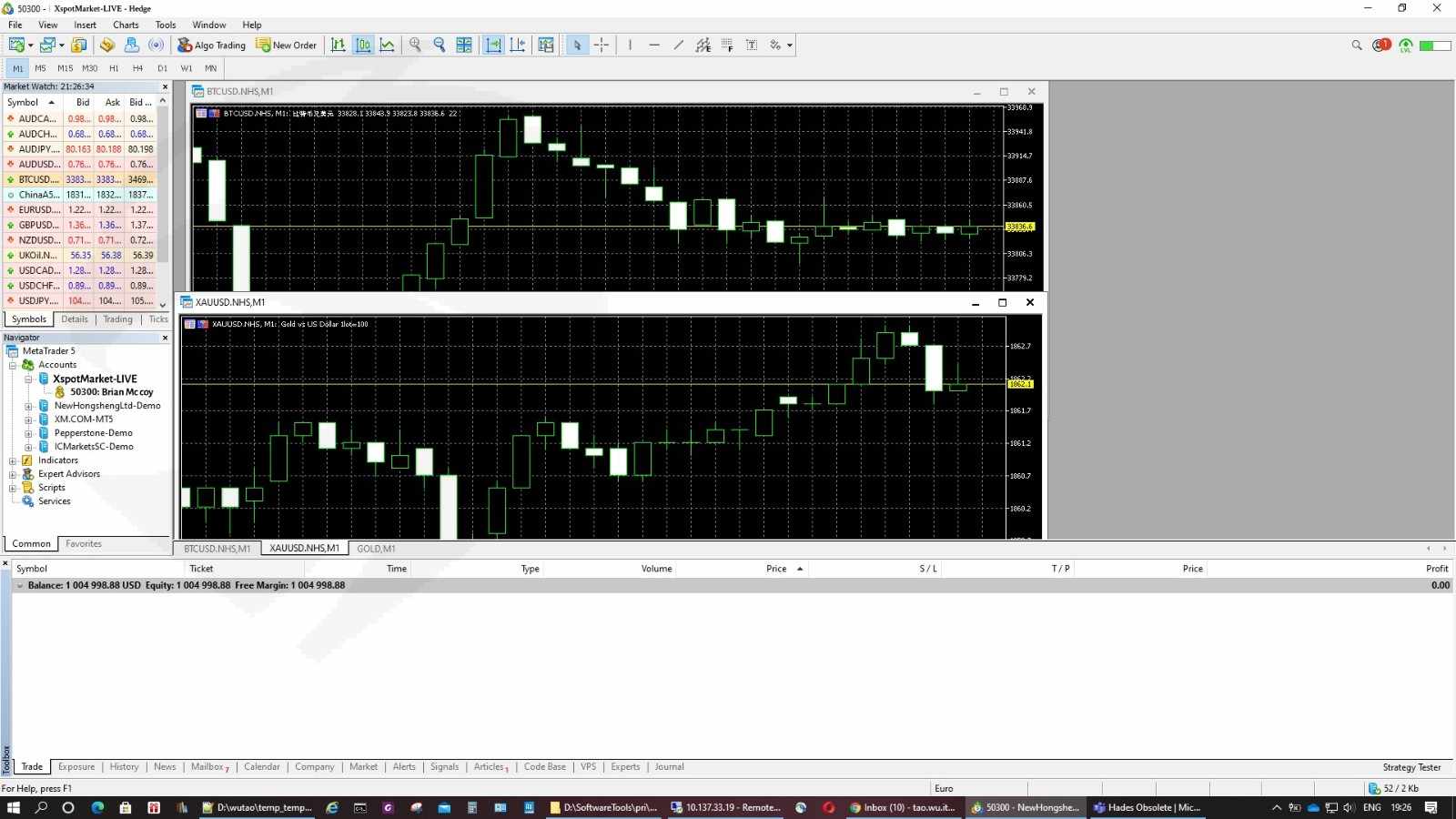Image resolution: width=1456 pixels, height=819 pixels.
Task: Open the Insert menu
Action: (85, 25)
